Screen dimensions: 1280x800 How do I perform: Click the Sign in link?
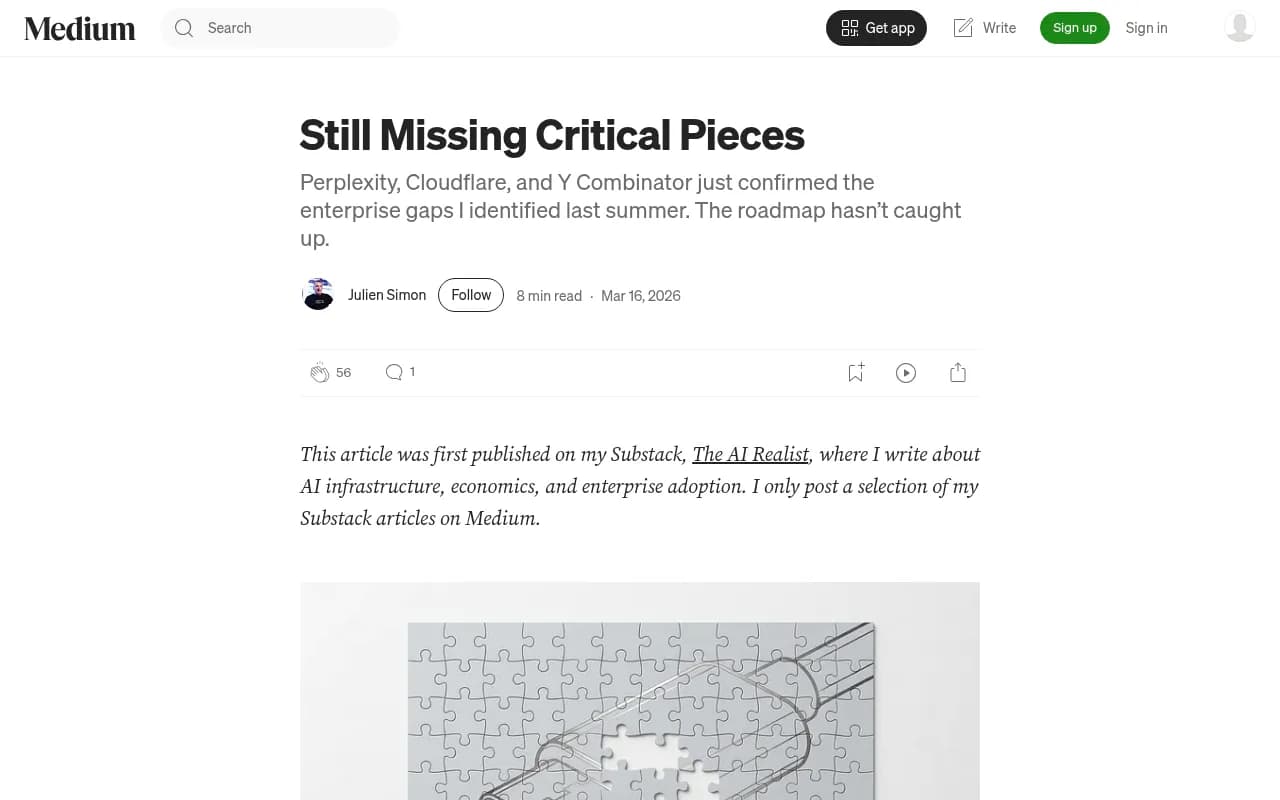point(1146,28)
